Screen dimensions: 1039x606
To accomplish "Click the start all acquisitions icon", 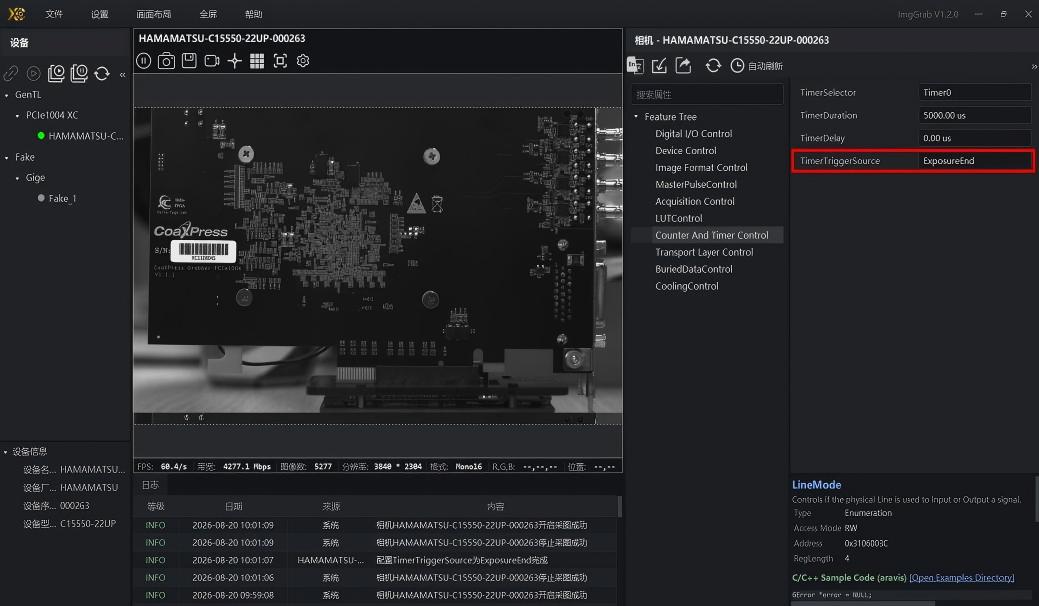I will point(56,73).
